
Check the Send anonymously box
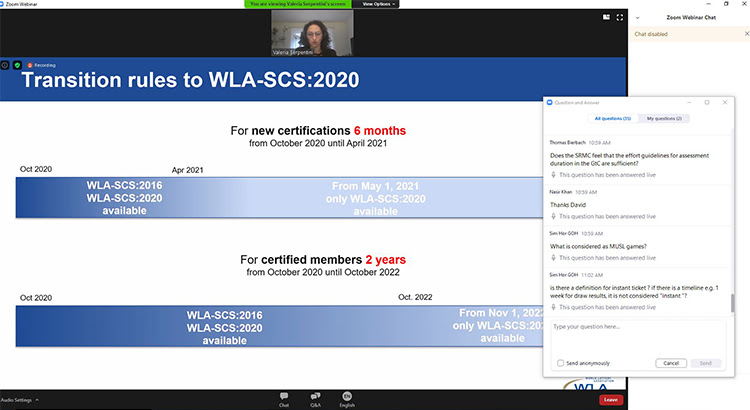(560, 362)
